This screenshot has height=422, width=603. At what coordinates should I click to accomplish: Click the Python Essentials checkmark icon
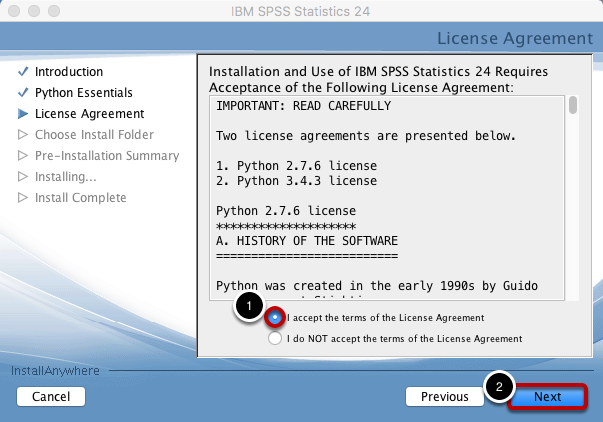point(23,92)
